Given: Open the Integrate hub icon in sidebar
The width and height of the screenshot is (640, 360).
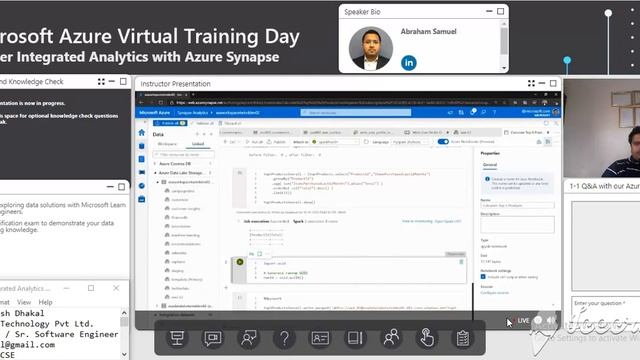Looking at the screenshot, I should click(x=142, y=172).
